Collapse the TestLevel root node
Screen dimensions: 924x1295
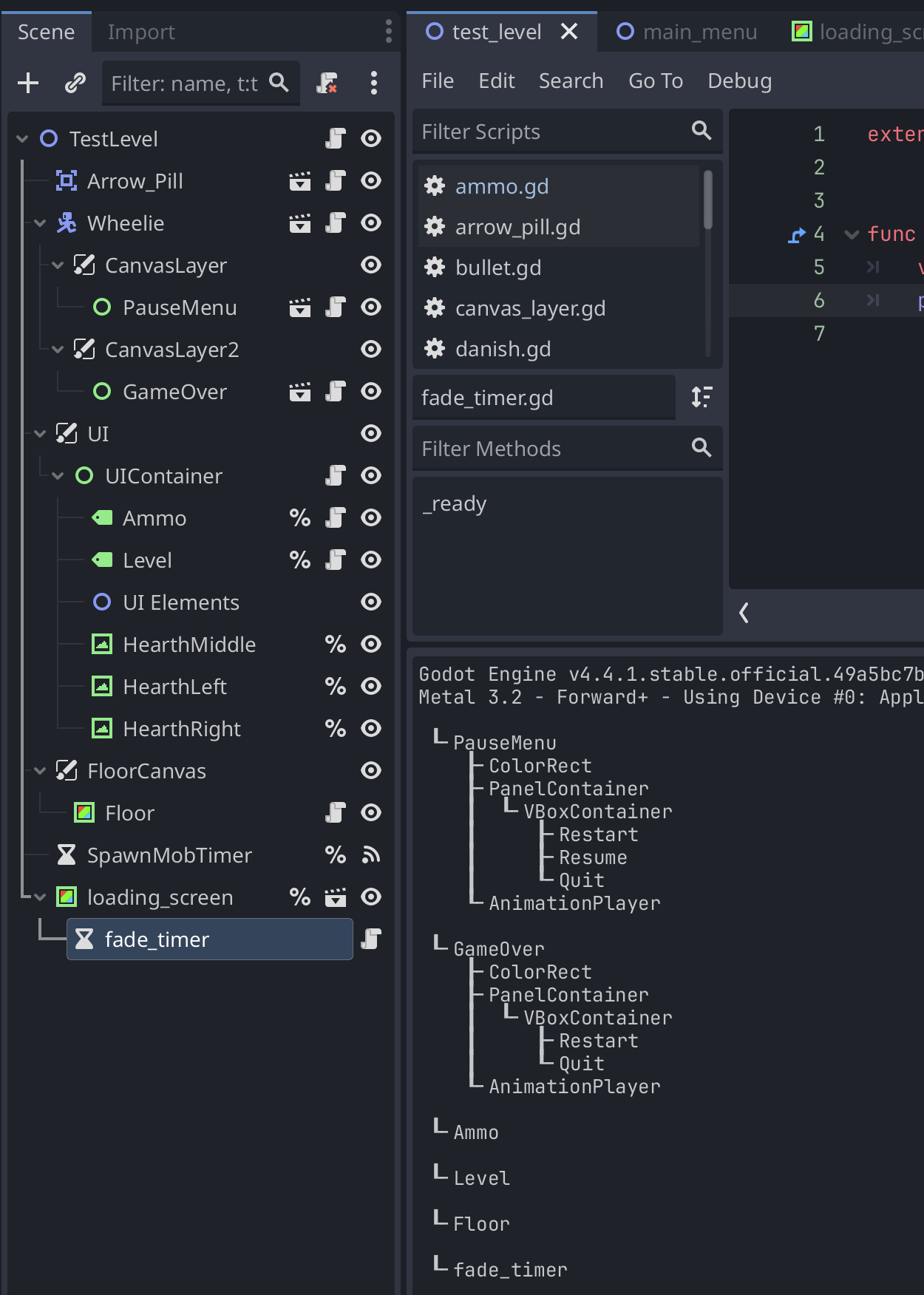coord(22,139)
